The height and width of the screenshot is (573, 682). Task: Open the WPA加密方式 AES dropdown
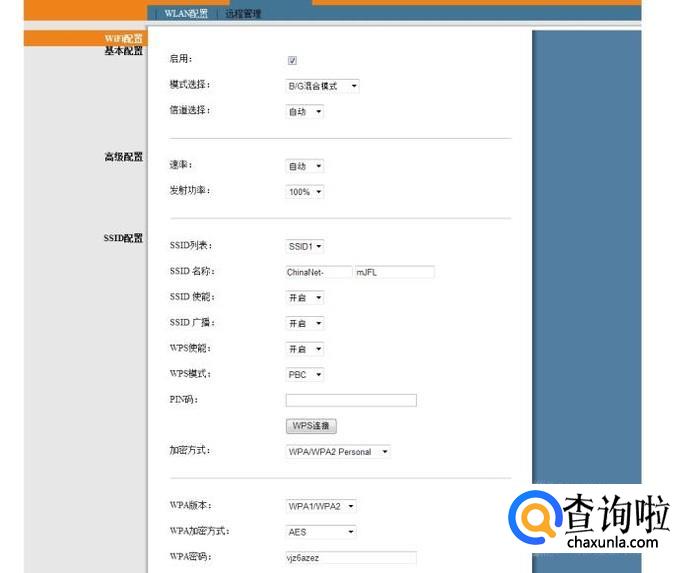coord(321,532)
